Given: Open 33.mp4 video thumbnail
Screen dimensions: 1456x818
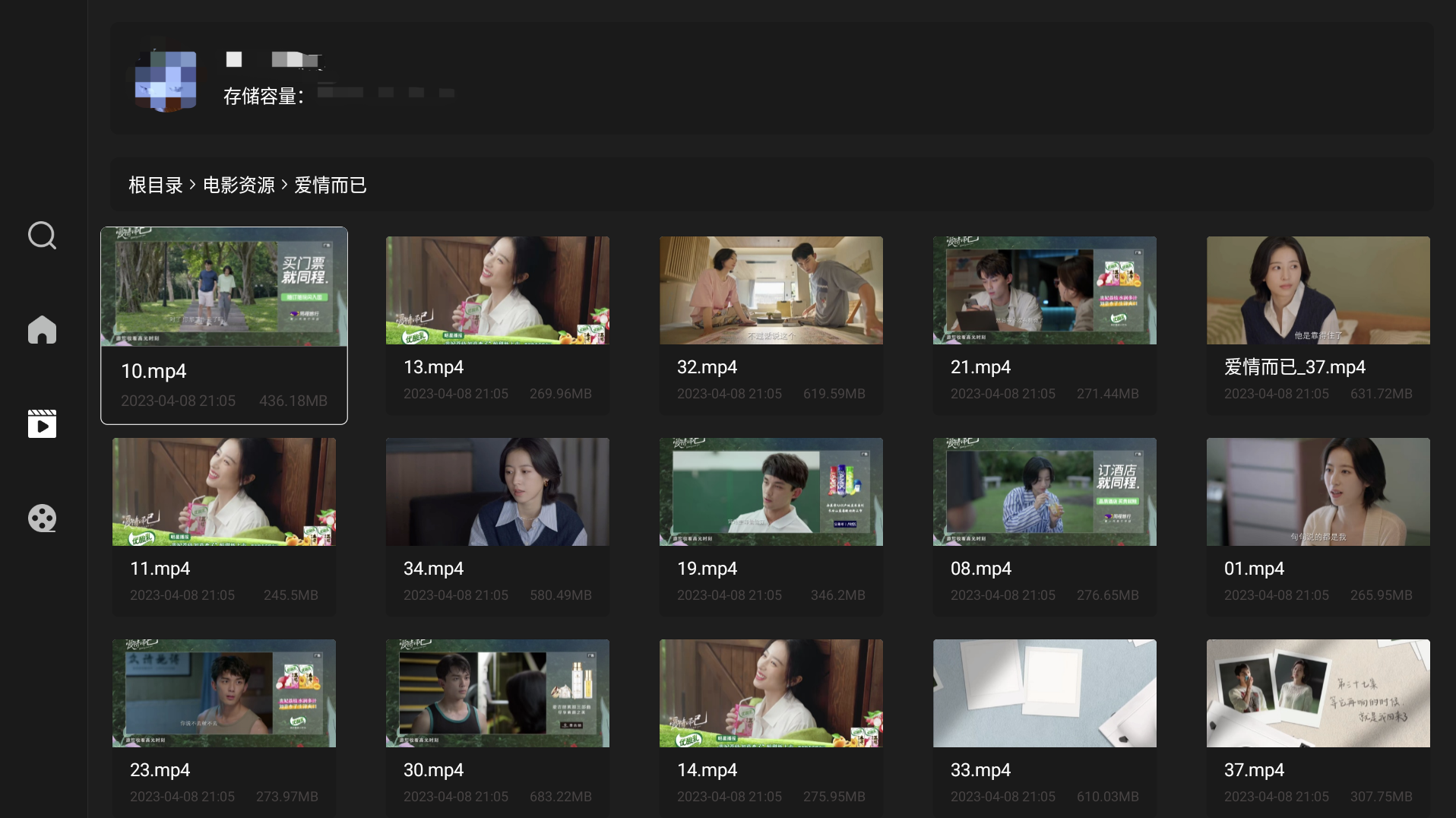Looking at the screenshot, I should 1045,693.
